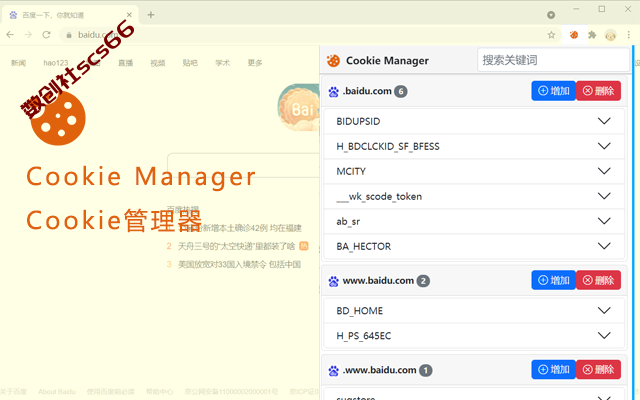Add a cookie to .www.baidu.com group
640x400 pixels.
[553, 369]
